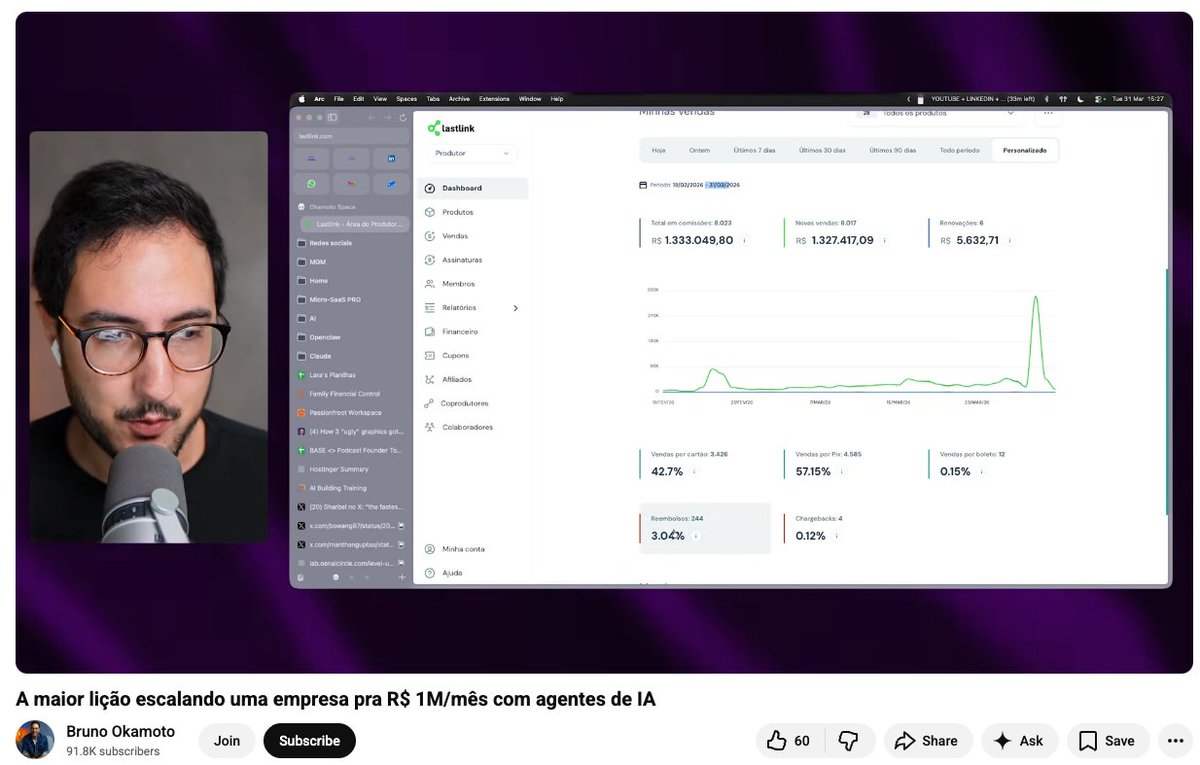The image size is (1200, 765).
Task: Open Coprodutores icon in lastlink sidebar
Action: 430,403
